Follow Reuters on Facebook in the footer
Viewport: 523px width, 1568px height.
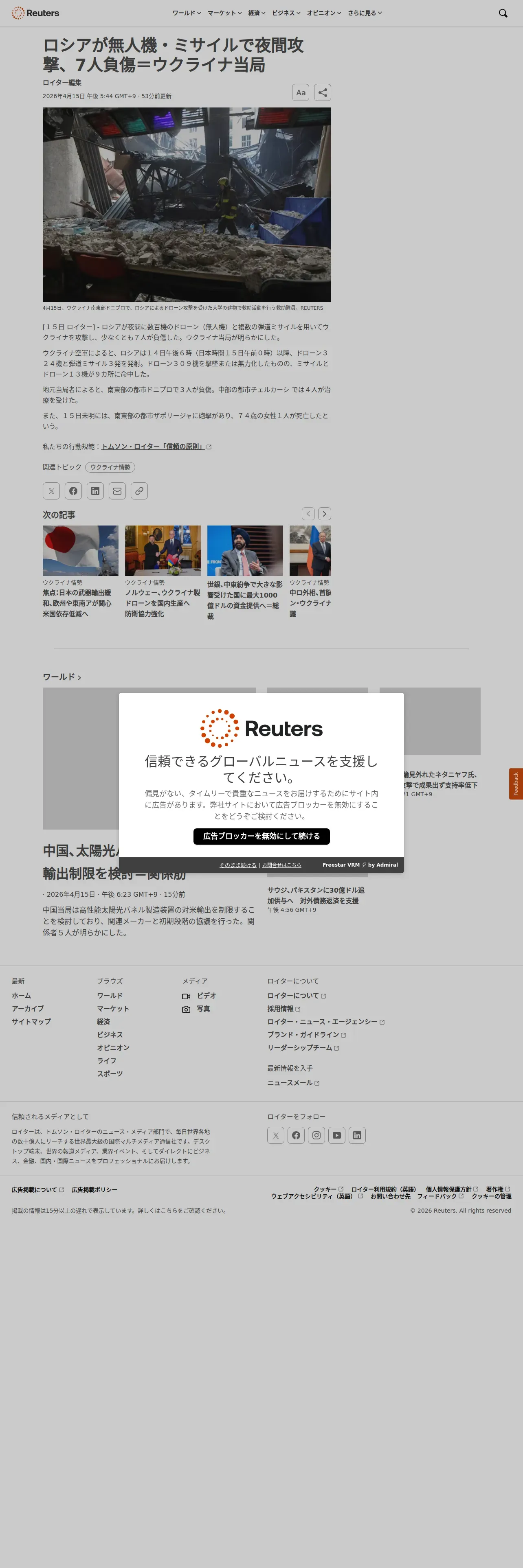[x=296, y=1135]
